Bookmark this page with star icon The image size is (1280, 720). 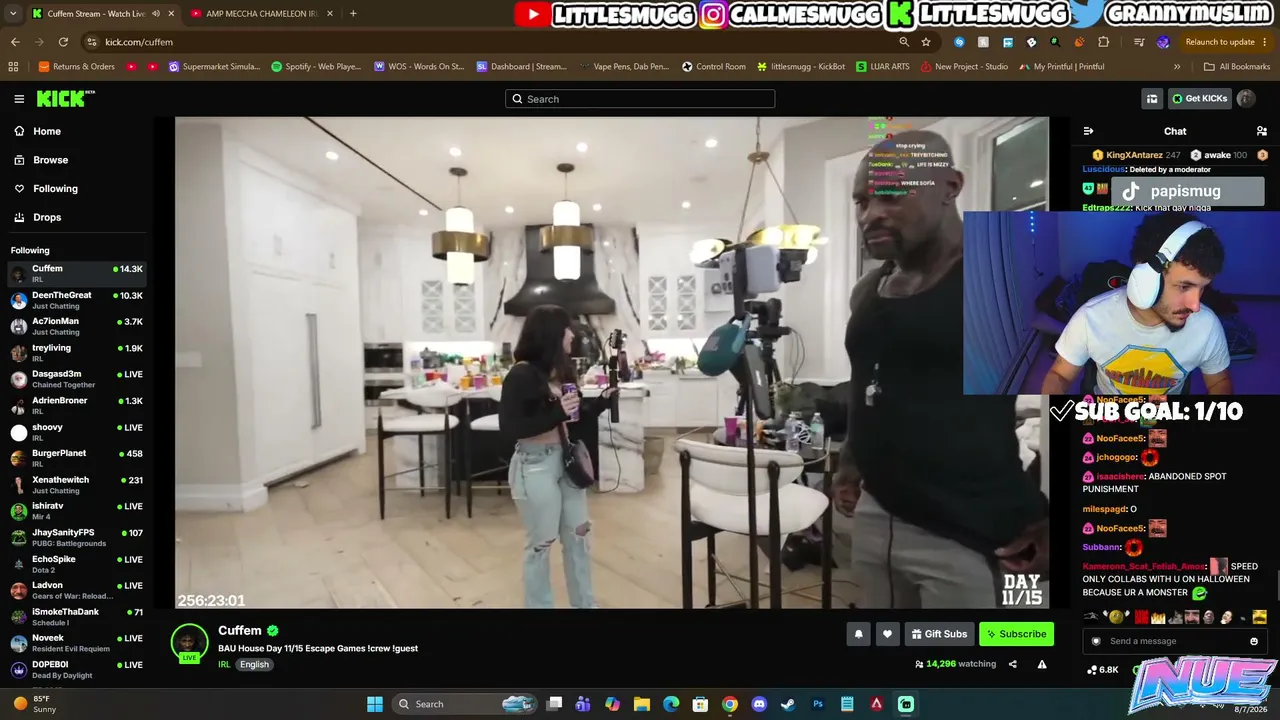[926, 42]
